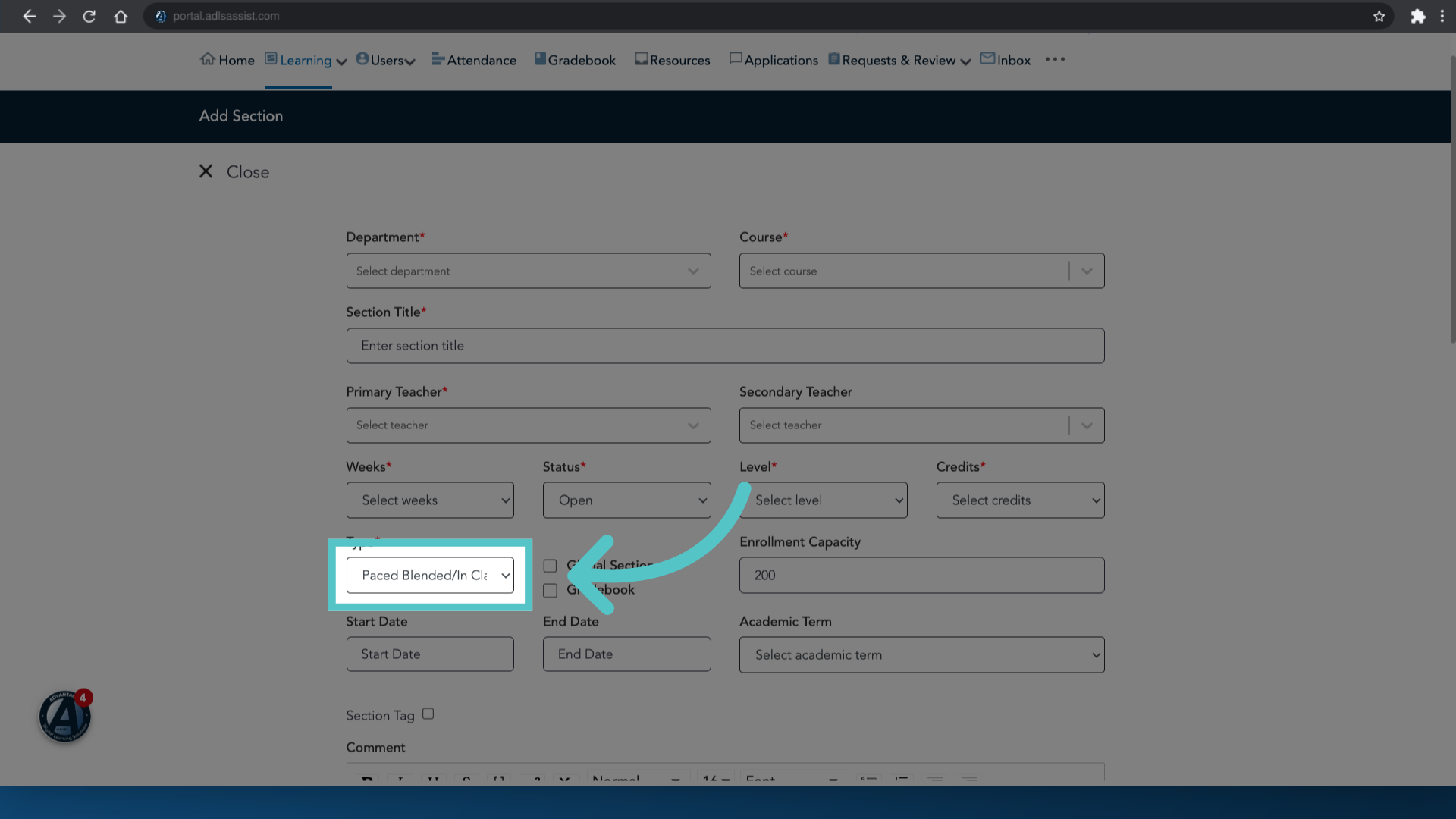
Task: Open the Select course dropdown
Action: pos(921,271)
